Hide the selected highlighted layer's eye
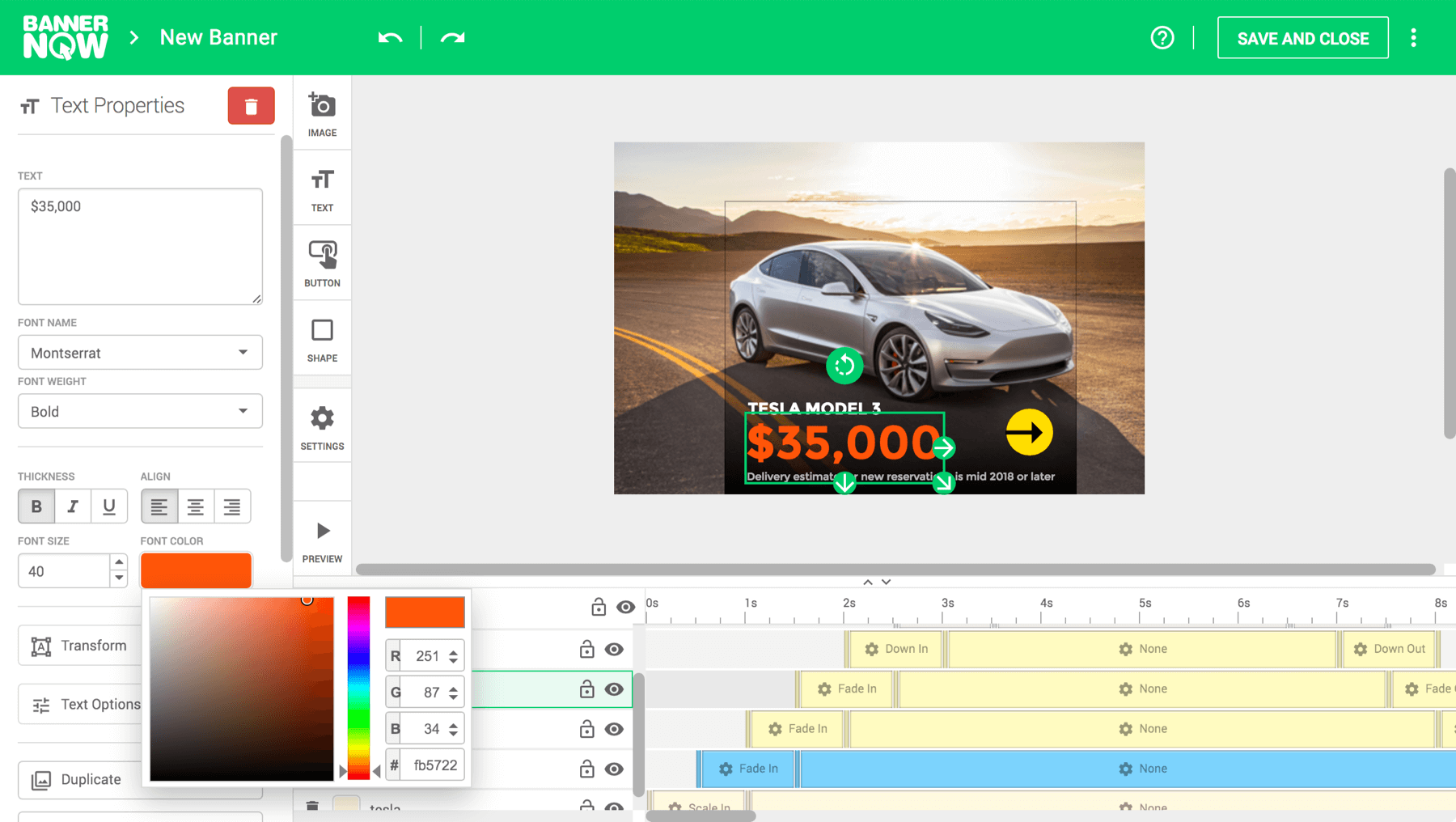This screenshot has width=1456, height=822. point(614,689)
